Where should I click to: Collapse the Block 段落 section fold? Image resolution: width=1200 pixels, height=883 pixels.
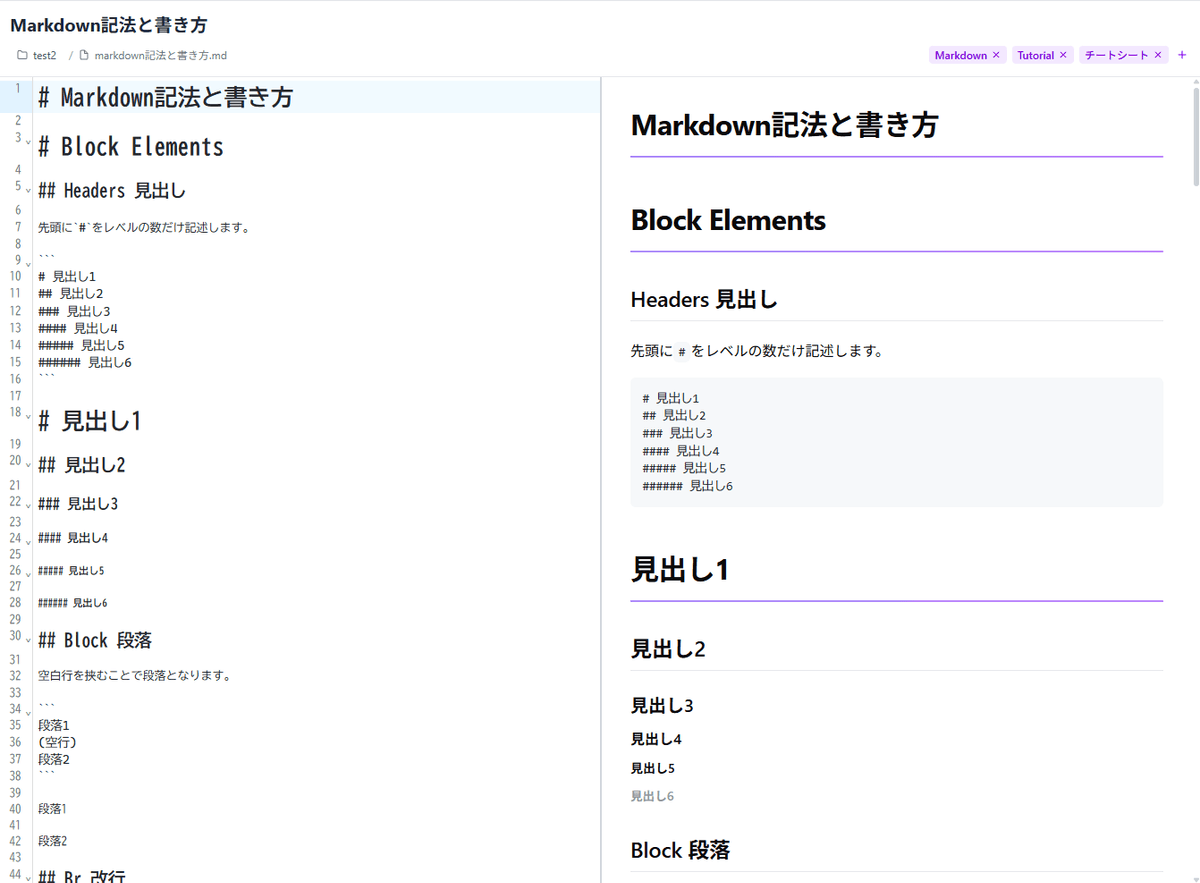28,640
